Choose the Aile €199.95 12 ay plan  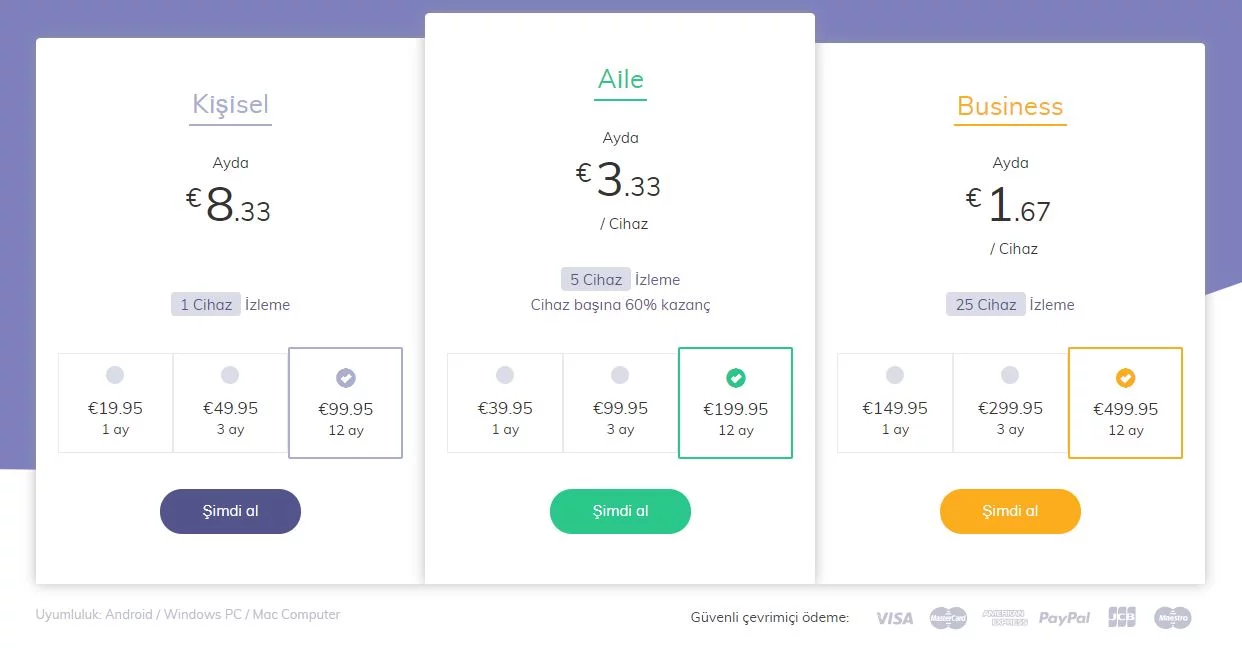click(x=735, y=403)
